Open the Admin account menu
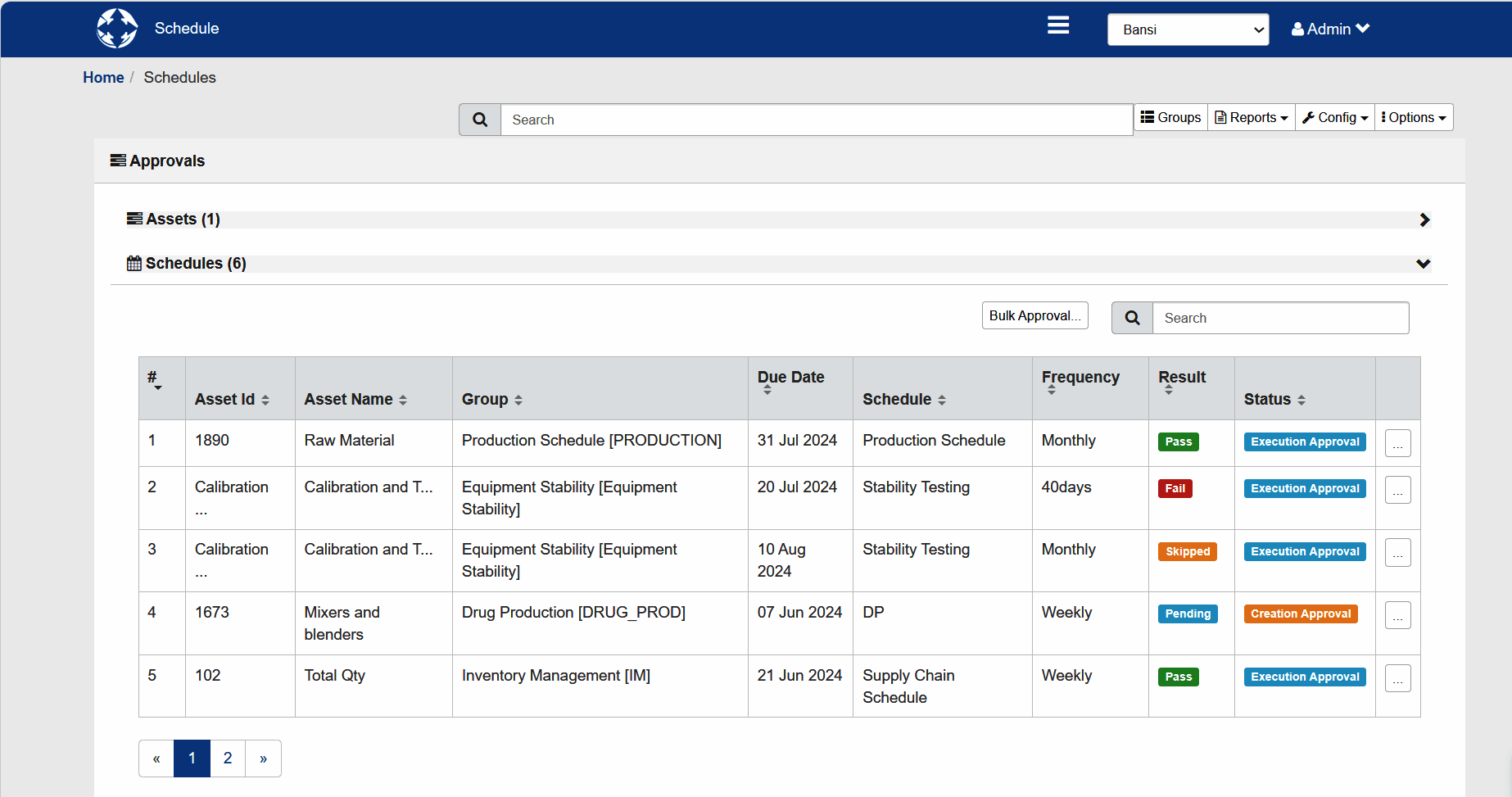The image size is (1512, 797). tap(1330, 28)
